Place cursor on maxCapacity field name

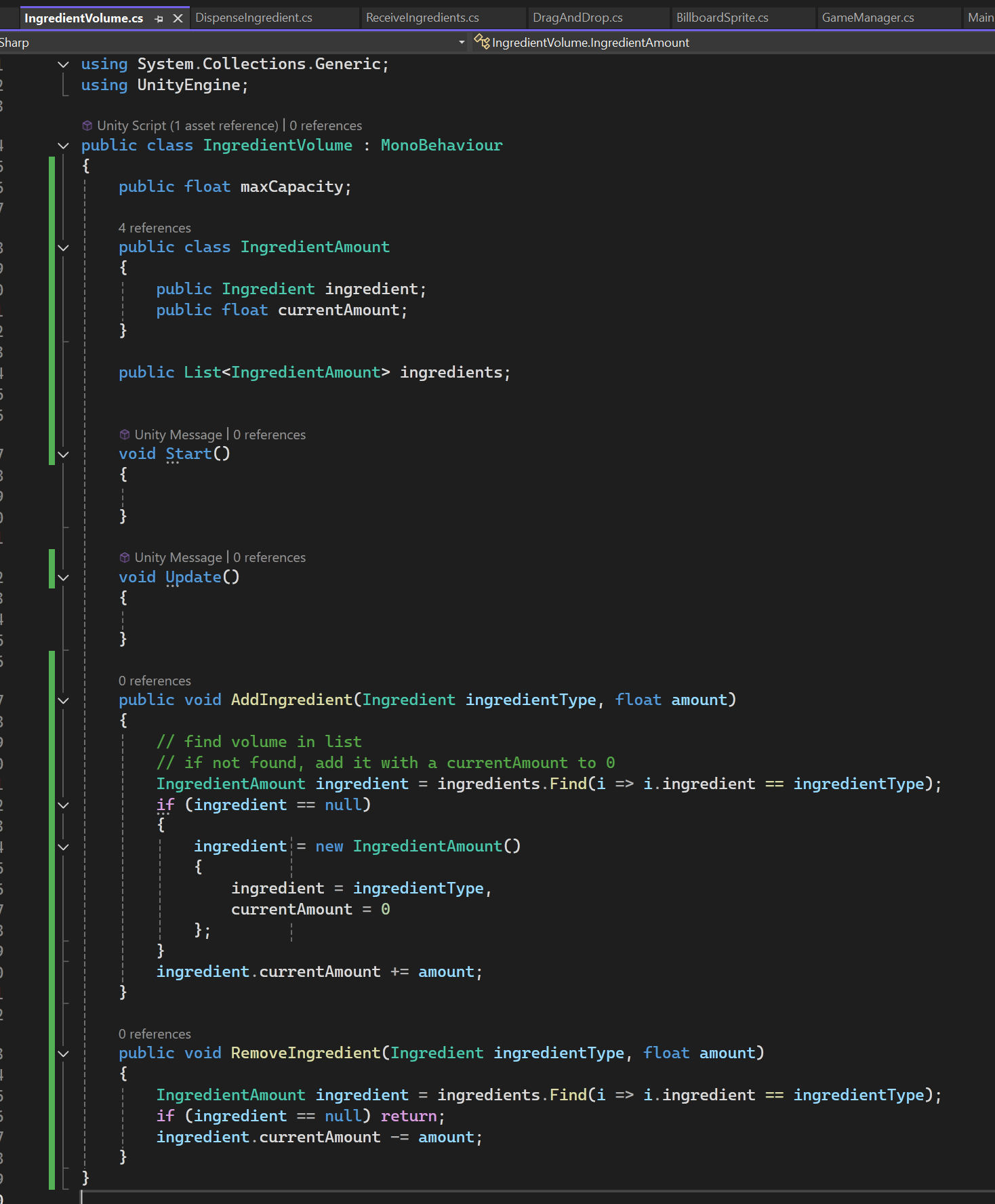coord(291,186)
